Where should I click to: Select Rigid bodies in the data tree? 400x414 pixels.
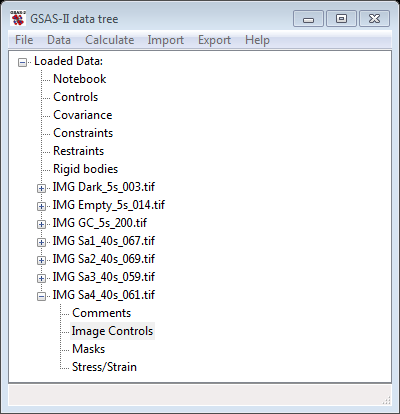(86, 169)
